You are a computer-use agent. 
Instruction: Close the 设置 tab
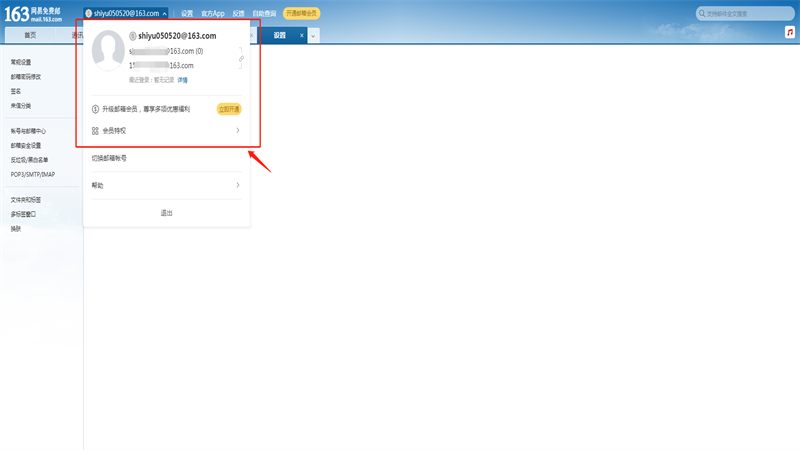[302, 35]
